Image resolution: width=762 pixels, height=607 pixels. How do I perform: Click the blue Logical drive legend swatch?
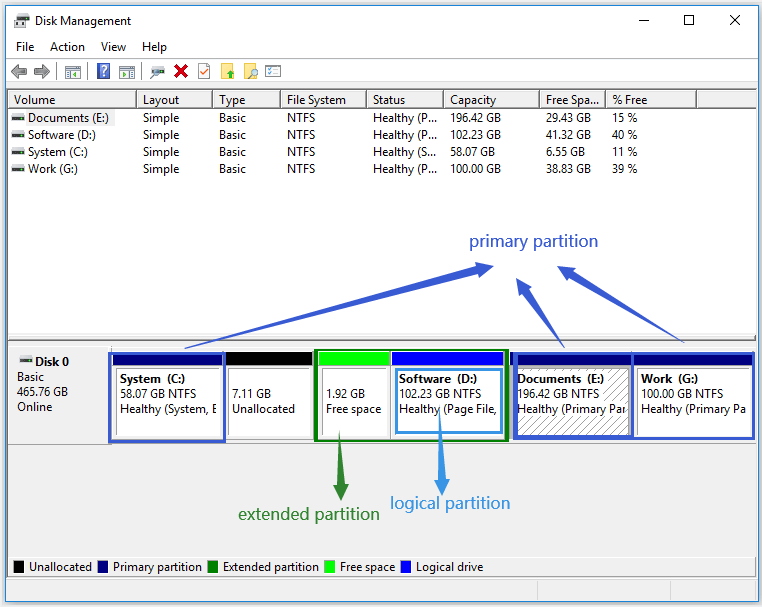pyautogui.click(x=406, y=567)
